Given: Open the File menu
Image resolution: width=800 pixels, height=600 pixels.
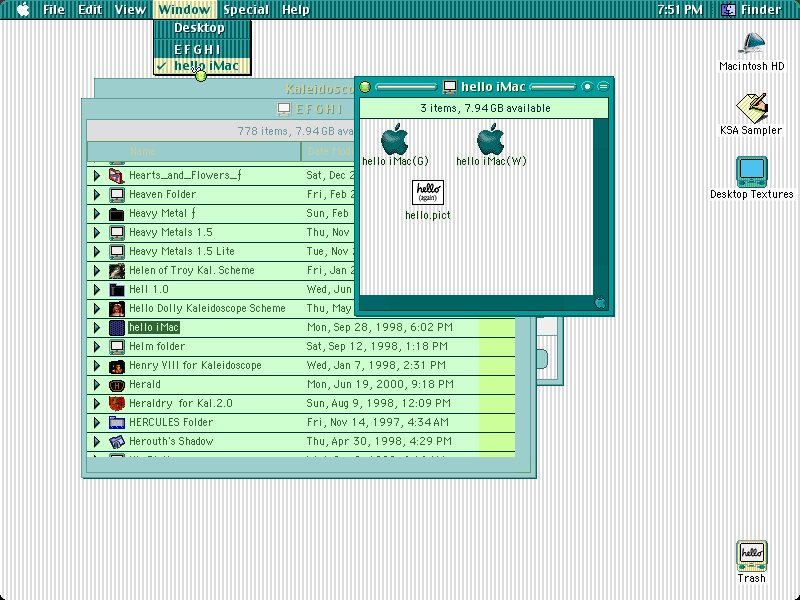Looking at the screenshot, I should [54, 10].
